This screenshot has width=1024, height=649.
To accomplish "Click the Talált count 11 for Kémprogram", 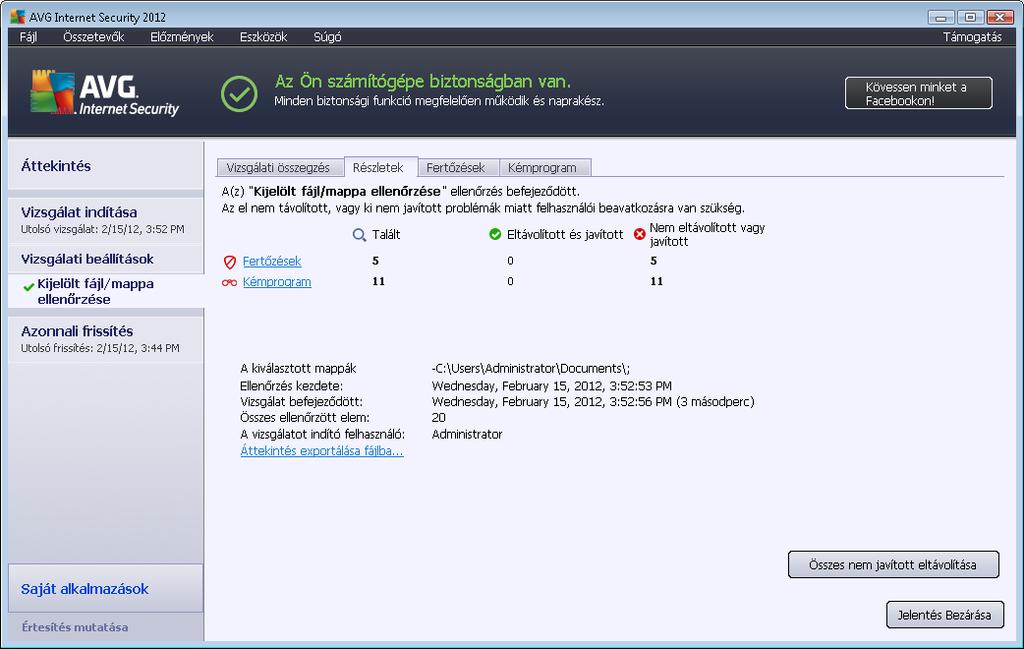I will pos(379,281).
